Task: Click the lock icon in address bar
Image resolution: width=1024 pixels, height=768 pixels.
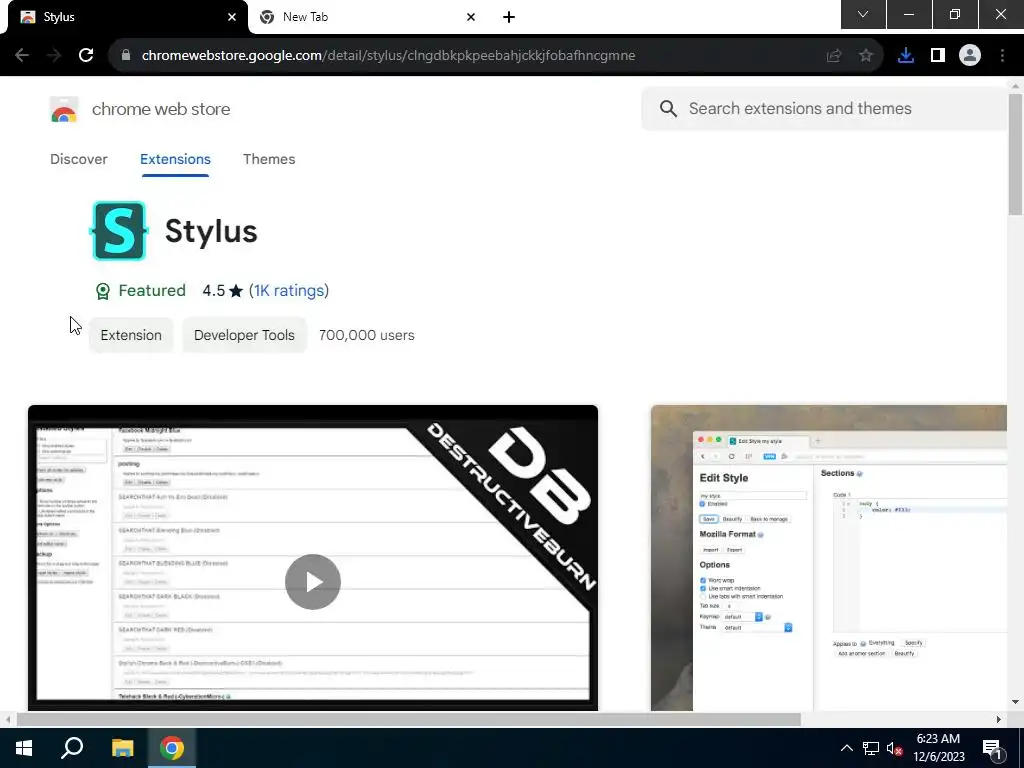Action: tap(126, 56)
